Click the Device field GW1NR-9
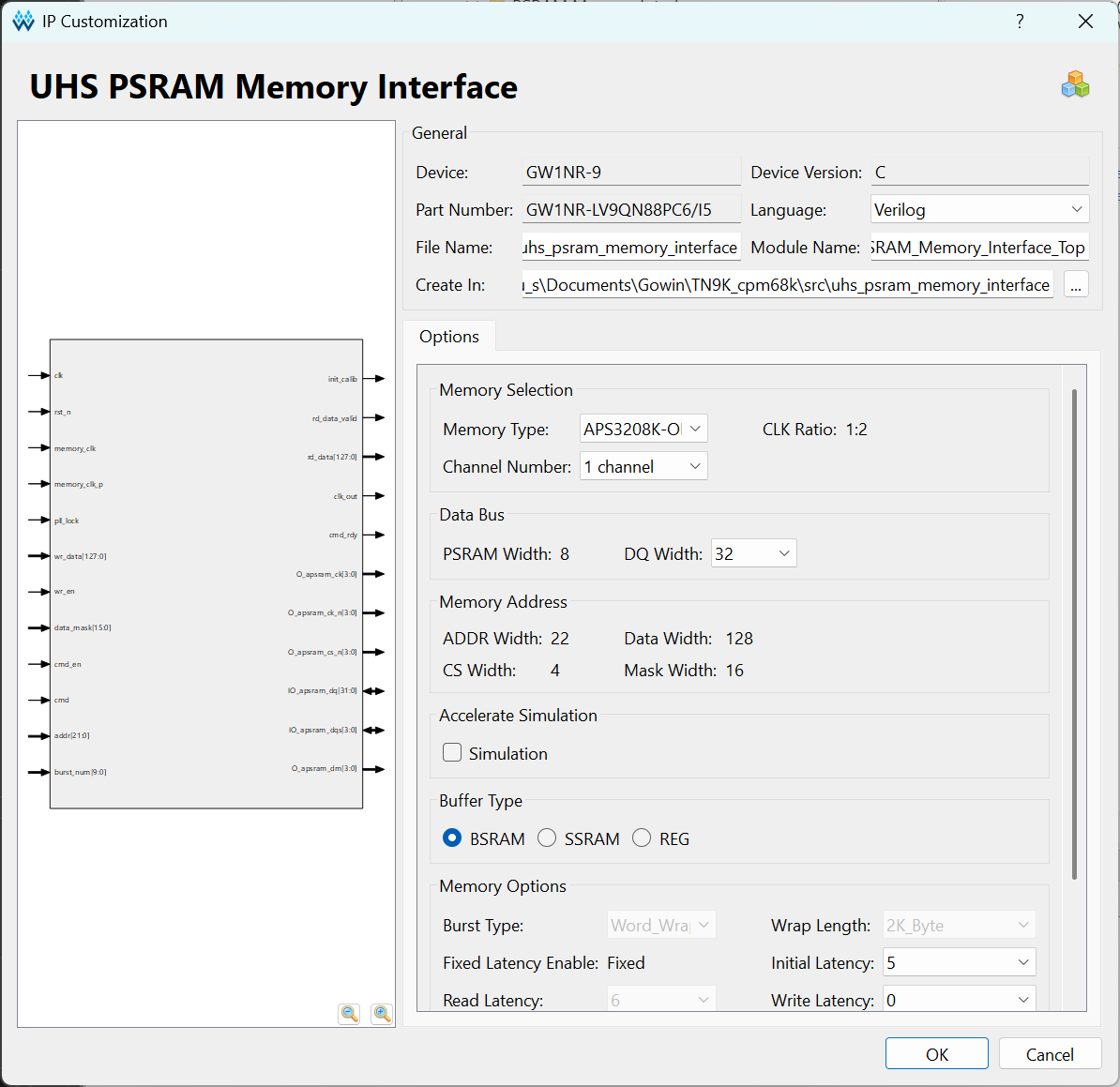The image size is (1120, 1087). tap(631, 173)
